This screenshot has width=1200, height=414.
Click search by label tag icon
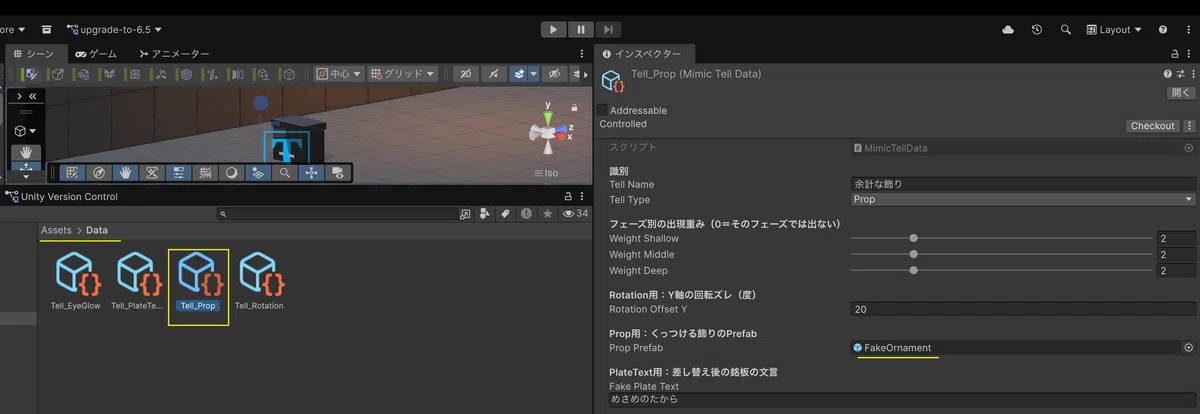[x=506, y=214]
